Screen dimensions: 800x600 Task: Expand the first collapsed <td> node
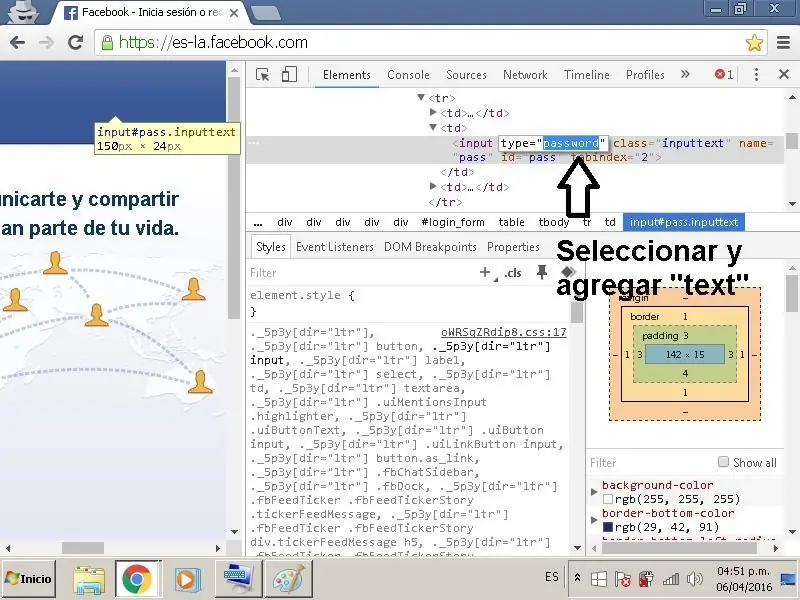click(433, 112)
